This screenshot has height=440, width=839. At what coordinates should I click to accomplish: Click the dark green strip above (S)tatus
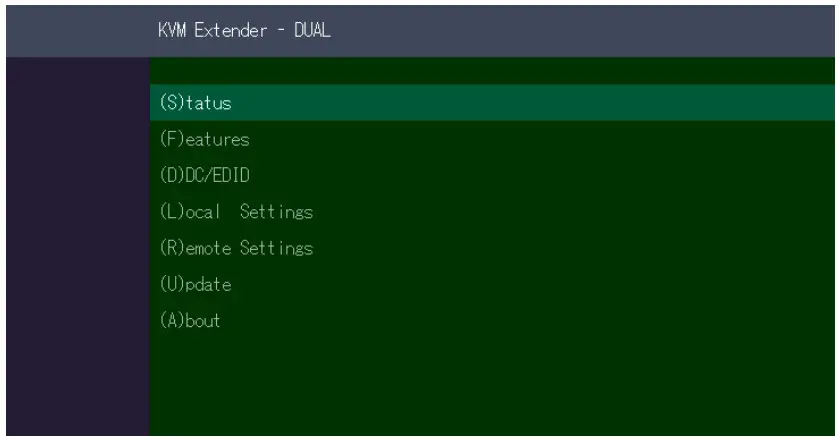[490, 70]
